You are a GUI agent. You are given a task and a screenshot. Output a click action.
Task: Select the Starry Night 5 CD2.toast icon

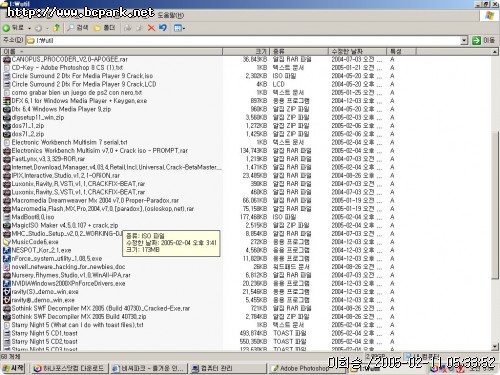[x=6, y=342]
